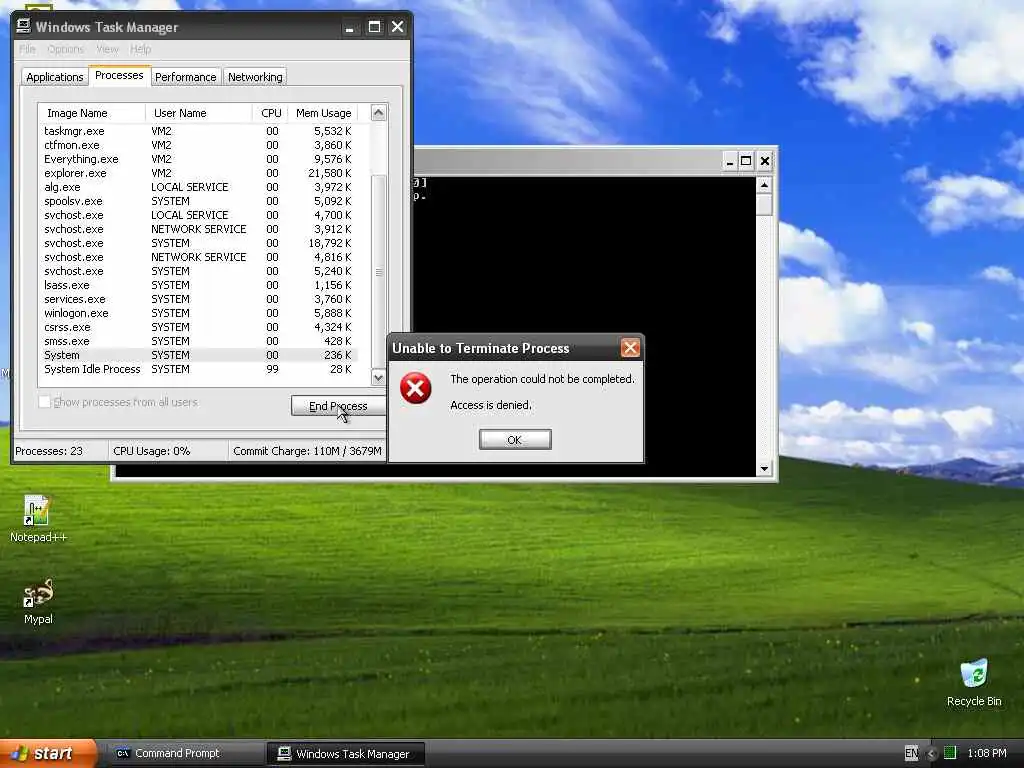Open the Performance tab
Image resolution: width=1024 pixels, height=768 pixels.
point(185,77)
